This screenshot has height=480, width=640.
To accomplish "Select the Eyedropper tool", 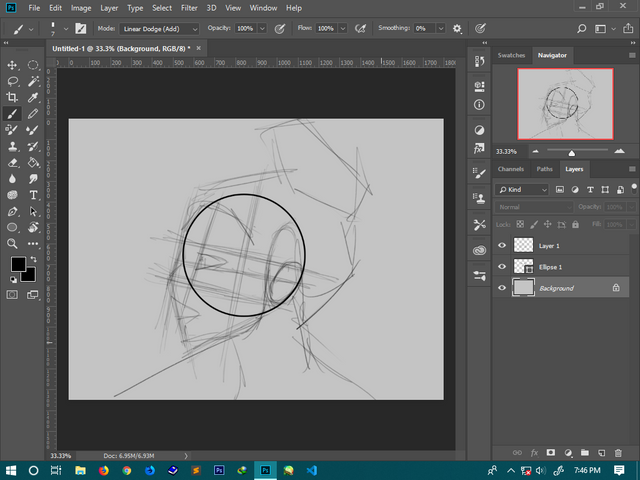I will 33,97.
